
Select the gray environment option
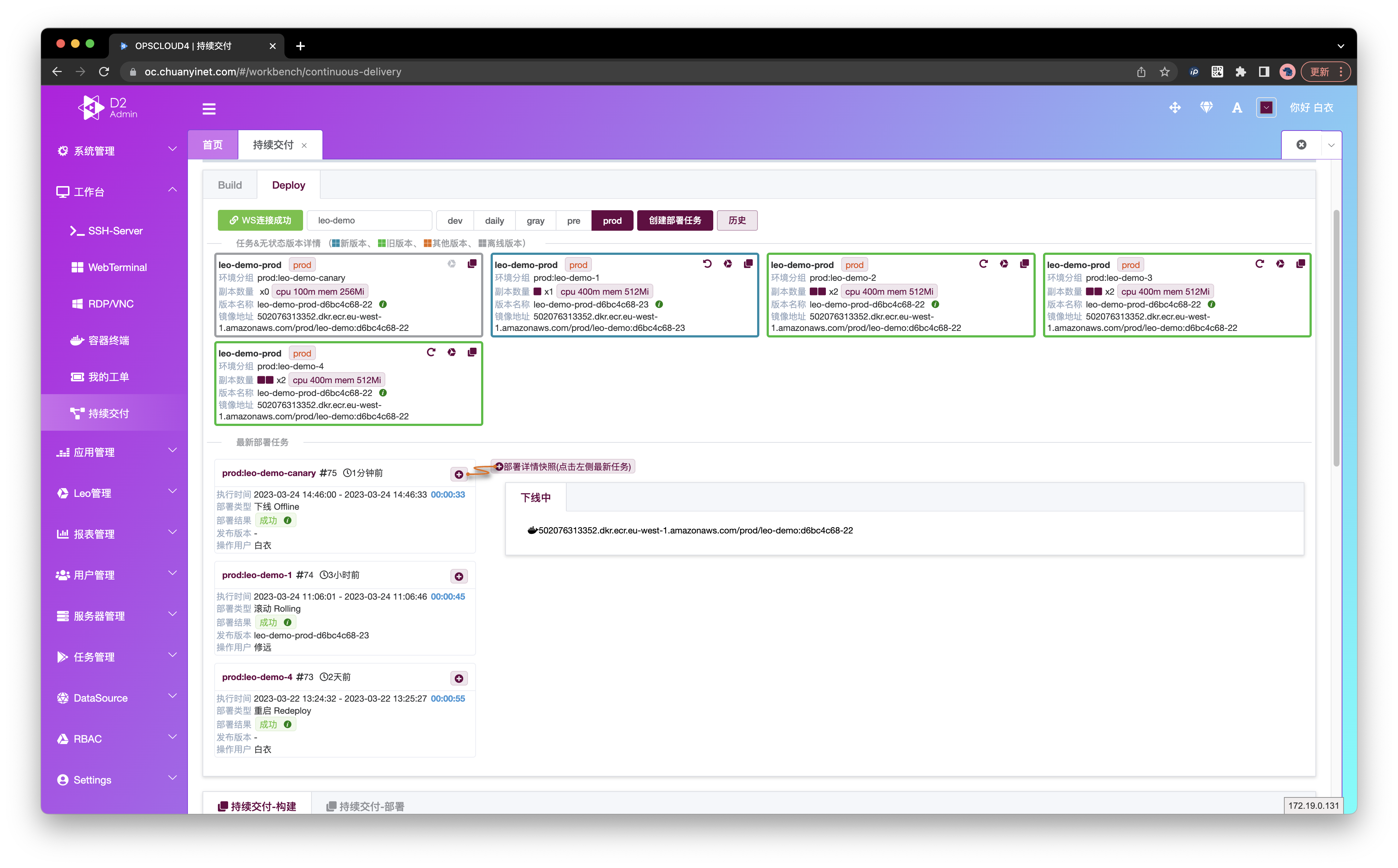(535, 220)
